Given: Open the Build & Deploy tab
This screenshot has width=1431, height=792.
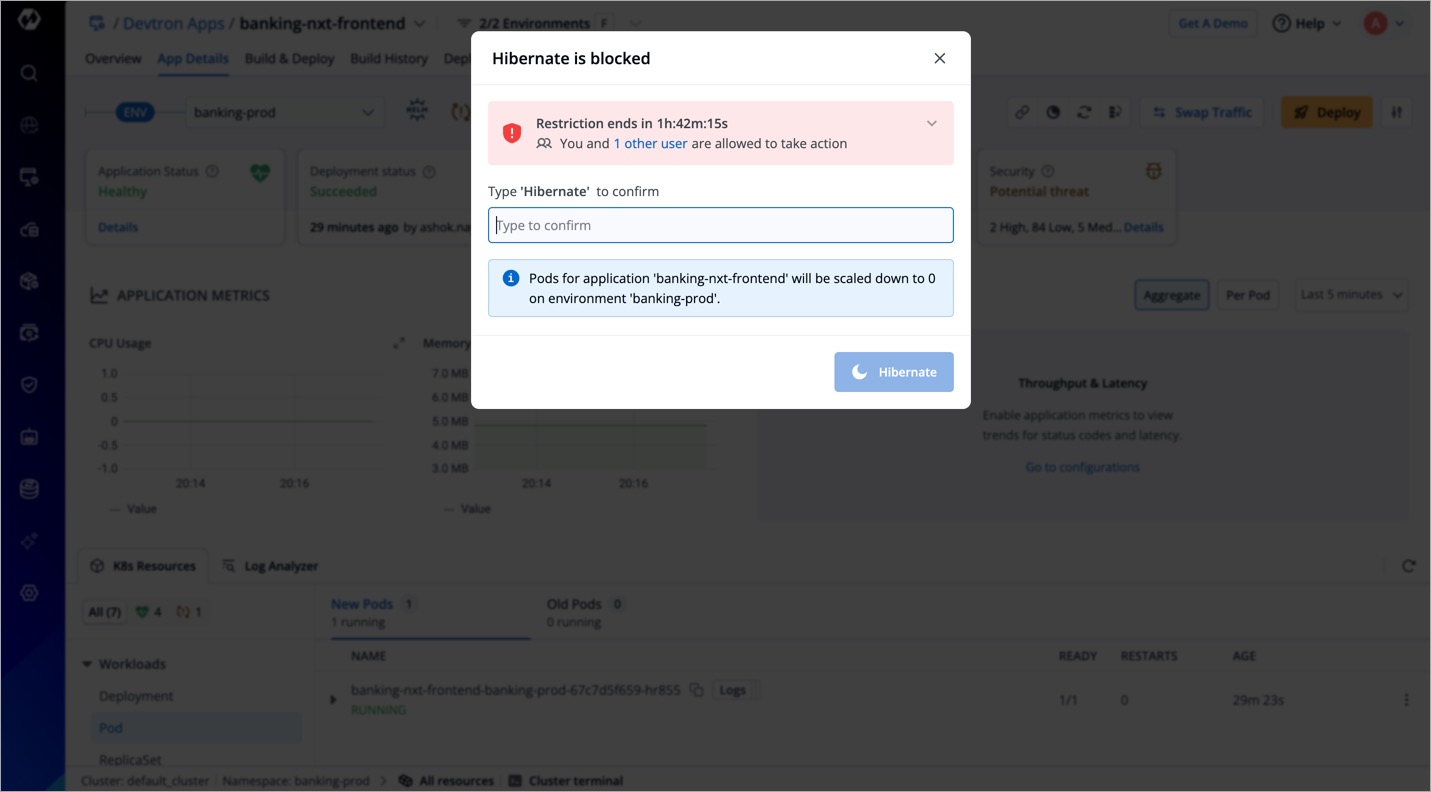Looking at the screenshot, I should (289, 59).
